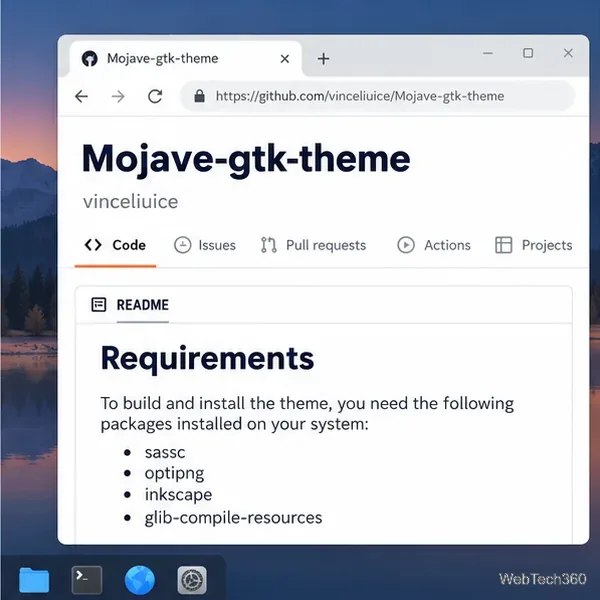Open the Pull requests tab

tap(313, 245)
